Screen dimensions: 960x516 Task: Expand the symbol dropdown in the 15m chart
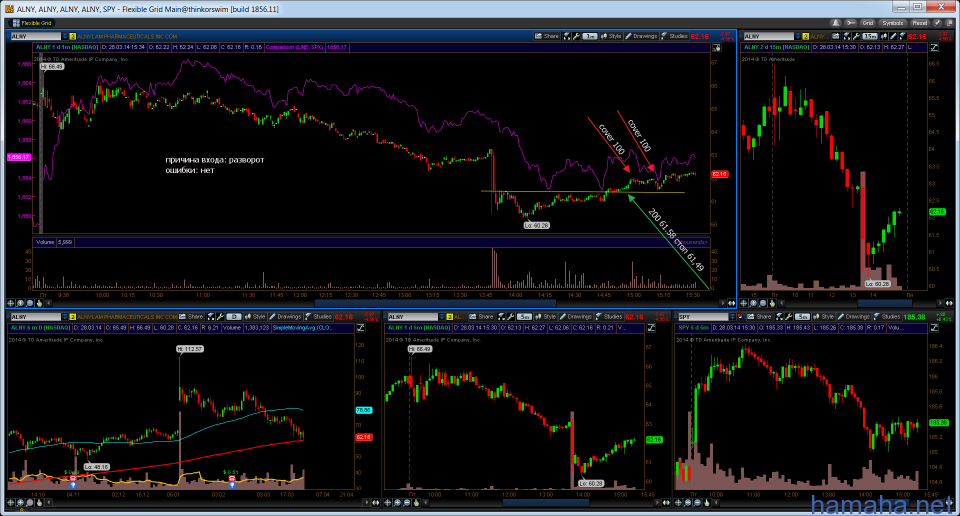798,36
